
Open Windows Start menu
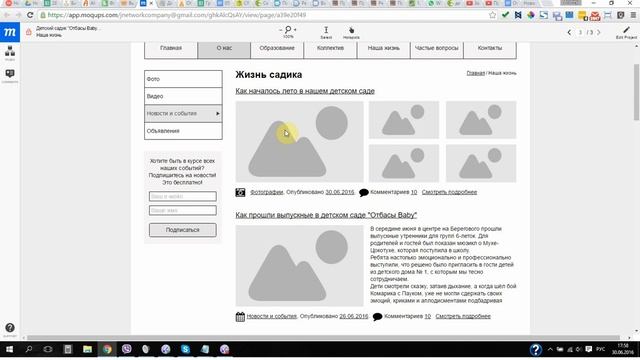tap(9, 349)
